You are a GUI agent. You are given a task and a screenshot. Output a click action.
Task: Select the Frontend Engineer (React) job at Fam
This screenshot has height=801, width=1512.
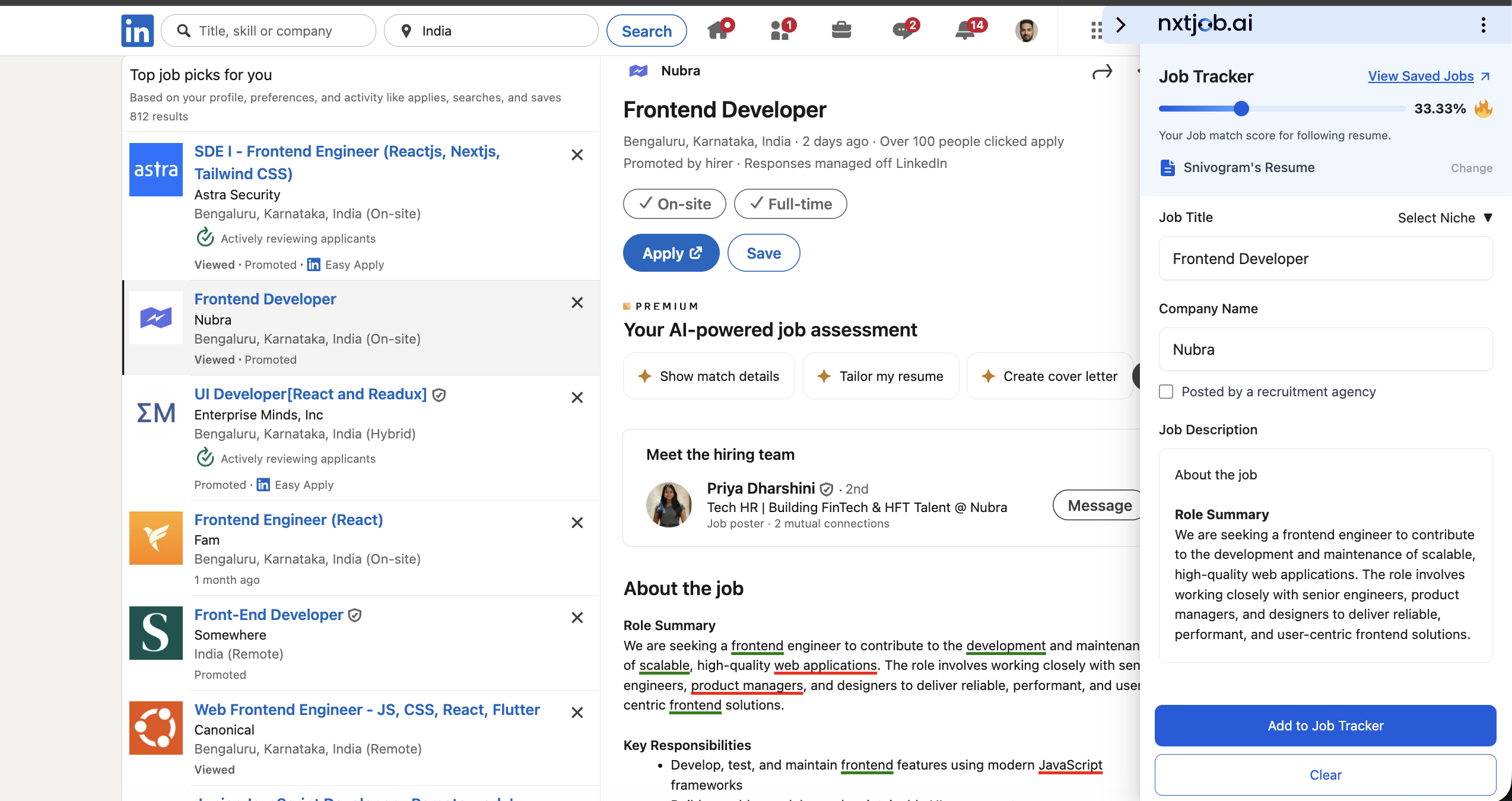coord(288,519)
